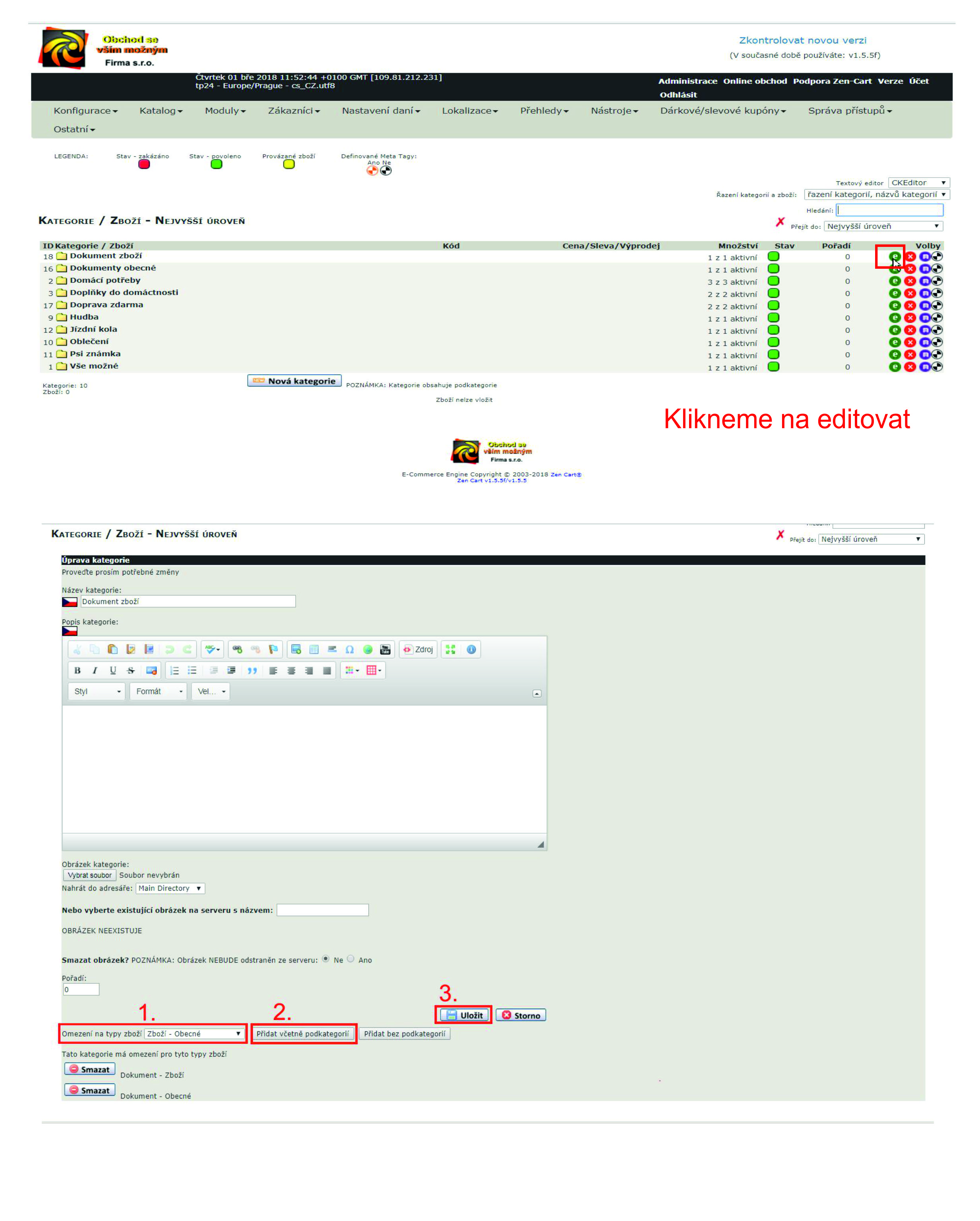Viewport: 980px width, 1221px height.
Task: Insert special character (omega) icon
Action: (349, 649)
